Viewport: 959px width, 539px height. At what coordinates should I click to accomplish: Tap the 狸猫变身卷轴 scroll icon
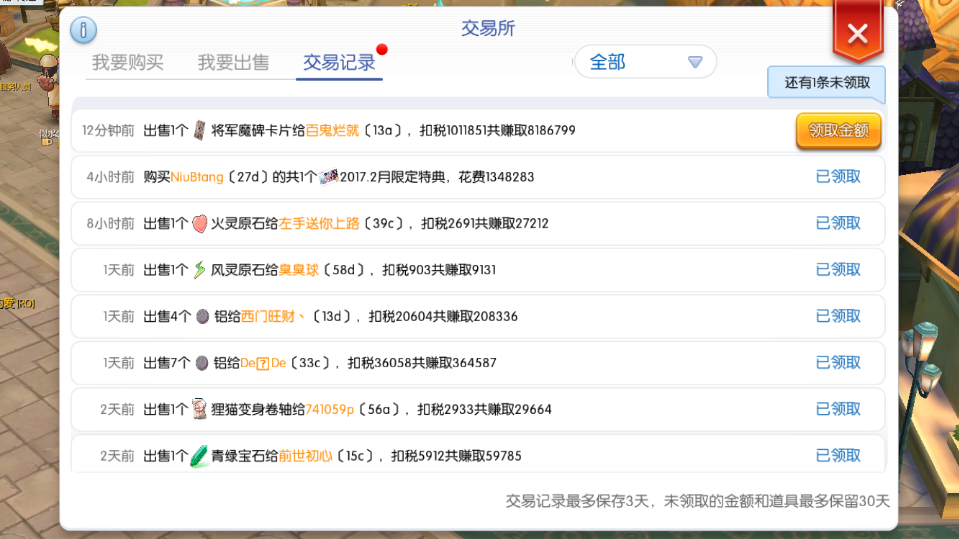199,409
